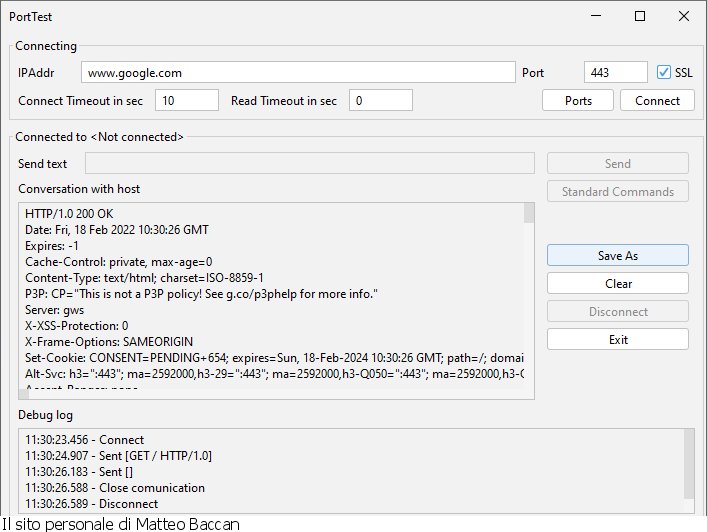Click the Exit button
Image resolution: width=707 pixels, height=532 pixels.
pos(617,340)
